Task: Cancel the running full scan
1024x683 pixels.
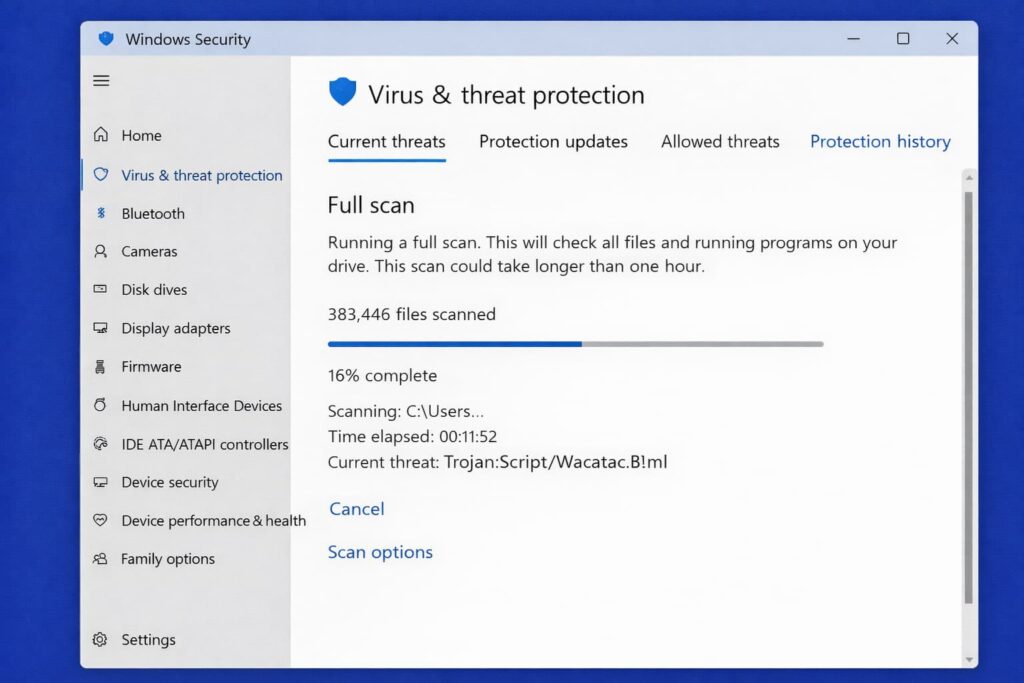Action: point(356,509)
